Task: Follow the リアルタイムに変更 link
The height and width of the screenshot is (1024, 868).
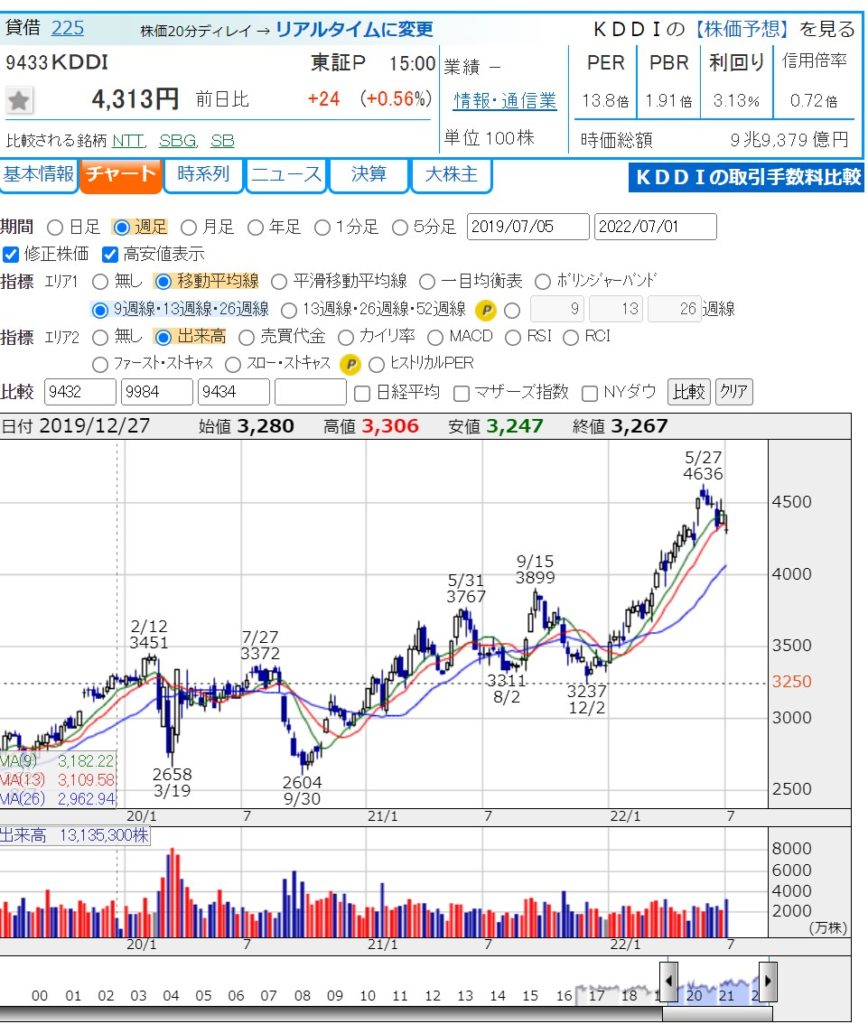Action: (354, 30)
